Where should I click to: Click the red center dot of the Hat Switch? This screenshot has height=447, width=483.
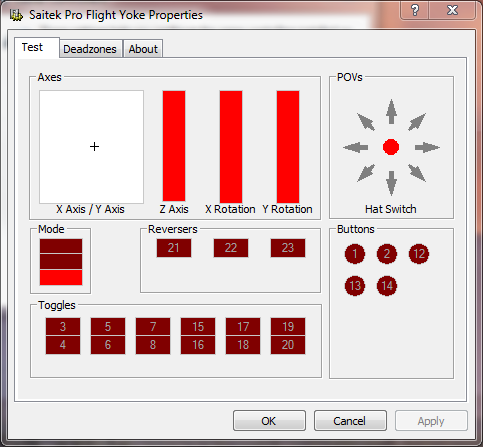(x=391, y=147)
